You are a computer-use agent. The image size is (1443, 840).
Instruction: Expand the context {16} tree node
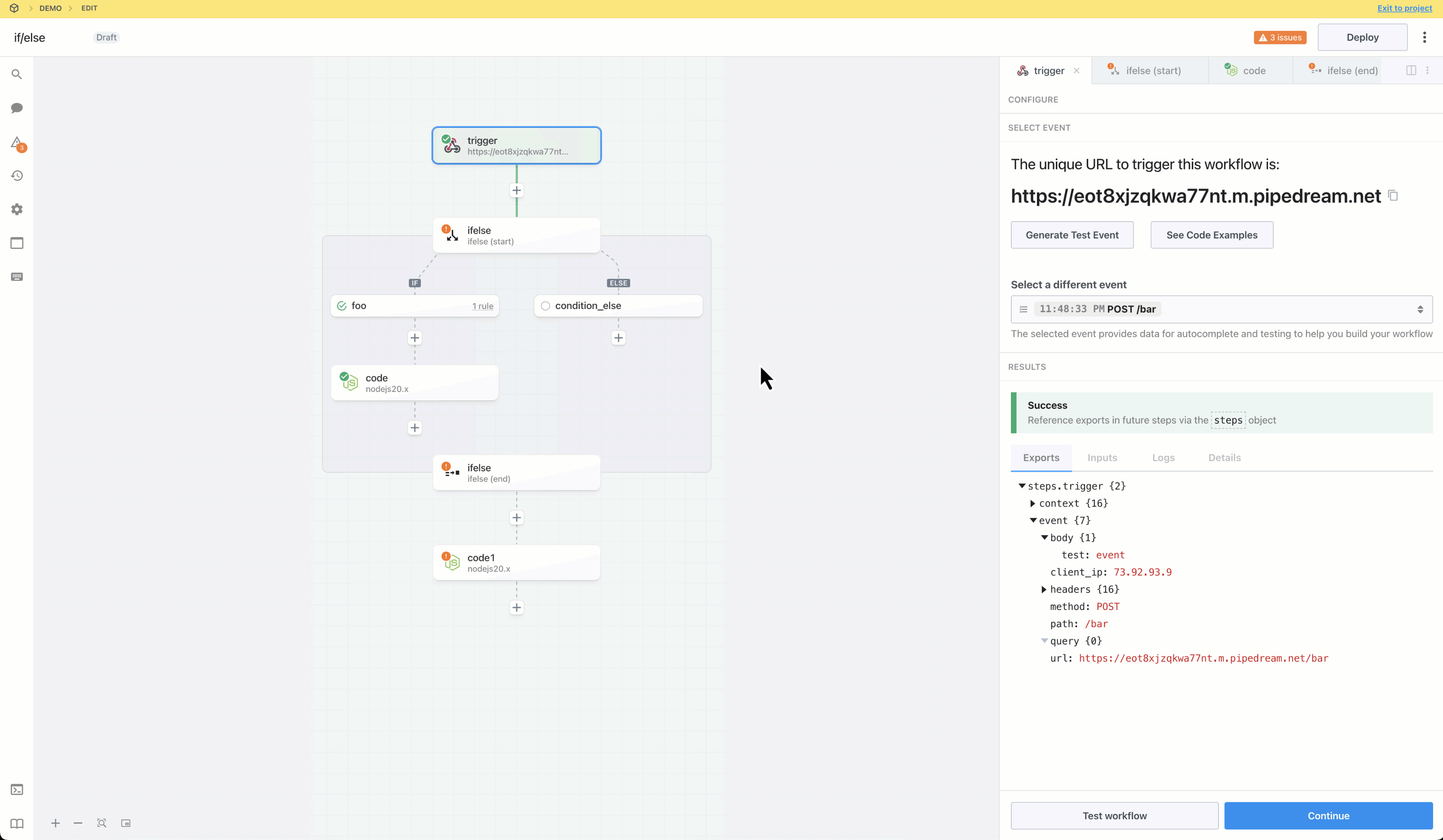click(1033, 503)
